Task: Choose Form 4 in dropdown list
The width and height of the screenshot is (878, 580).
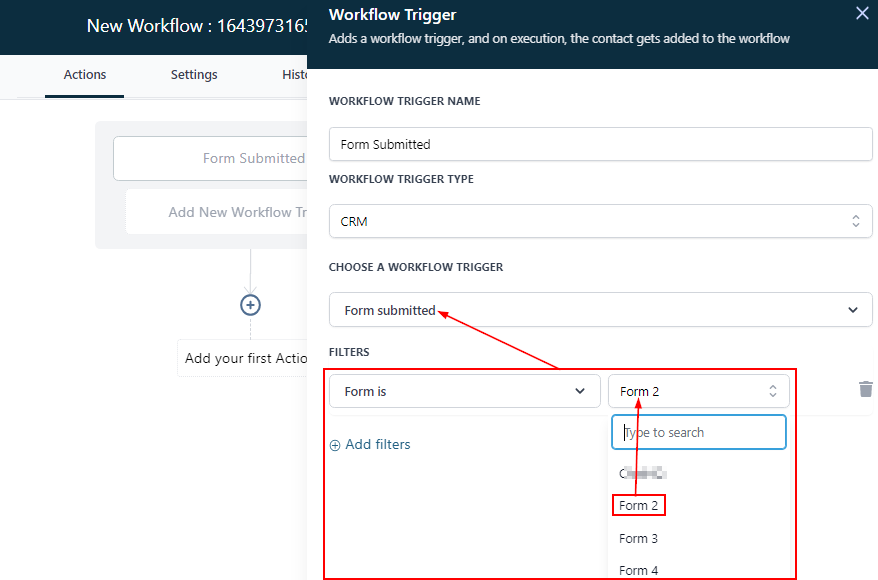Action: (639, 569)
